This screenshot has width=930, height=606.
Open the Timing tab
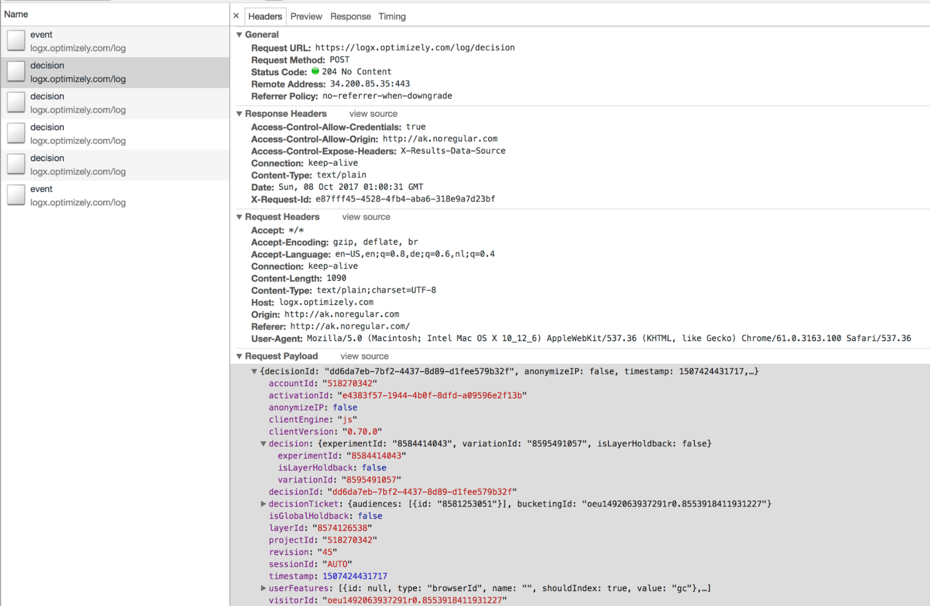pos(392,17)
